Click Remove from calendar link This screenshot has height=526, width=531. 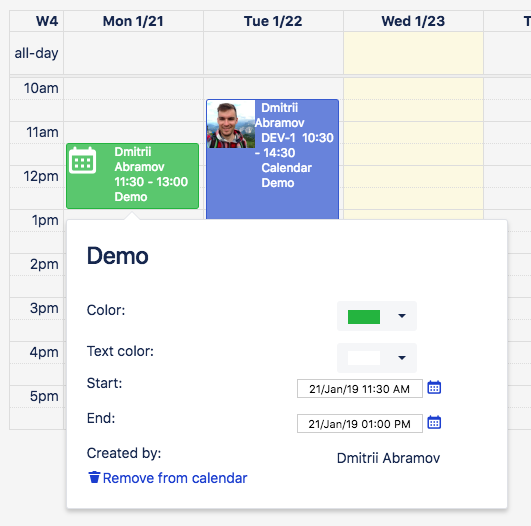pos(175,478)
